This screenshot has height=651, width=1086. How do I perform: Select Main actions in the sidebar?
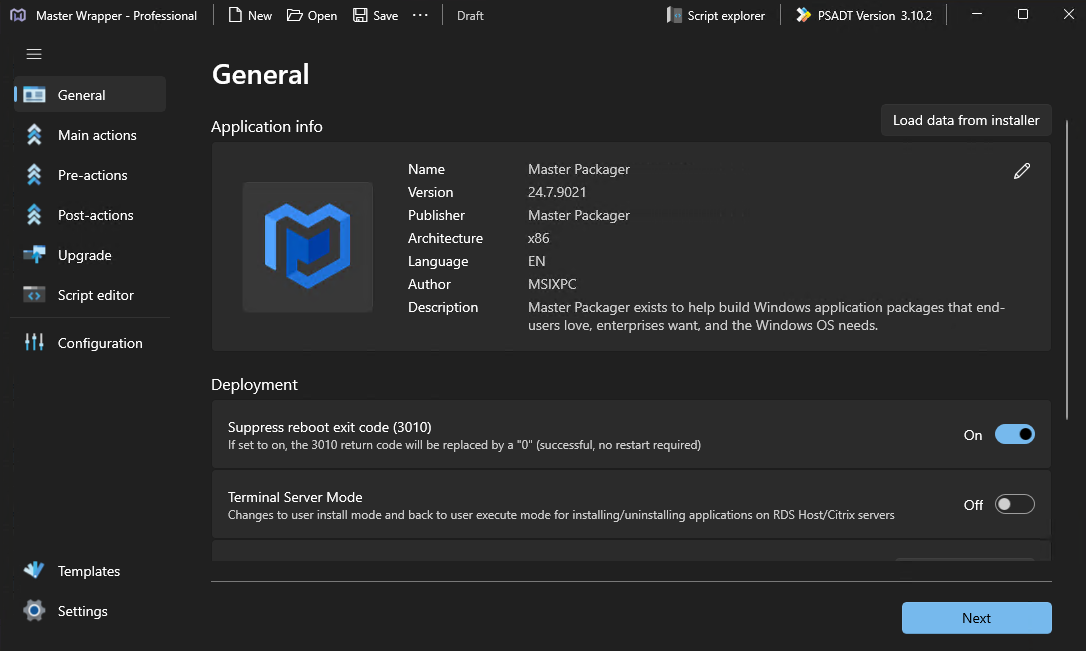[x=96, y=135]
